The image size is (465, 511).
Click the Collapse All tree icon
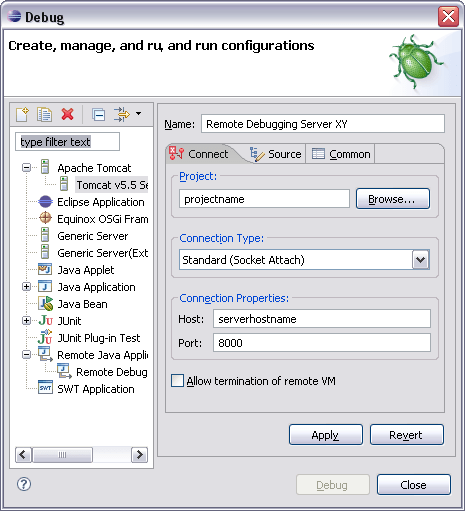(99, 115)
